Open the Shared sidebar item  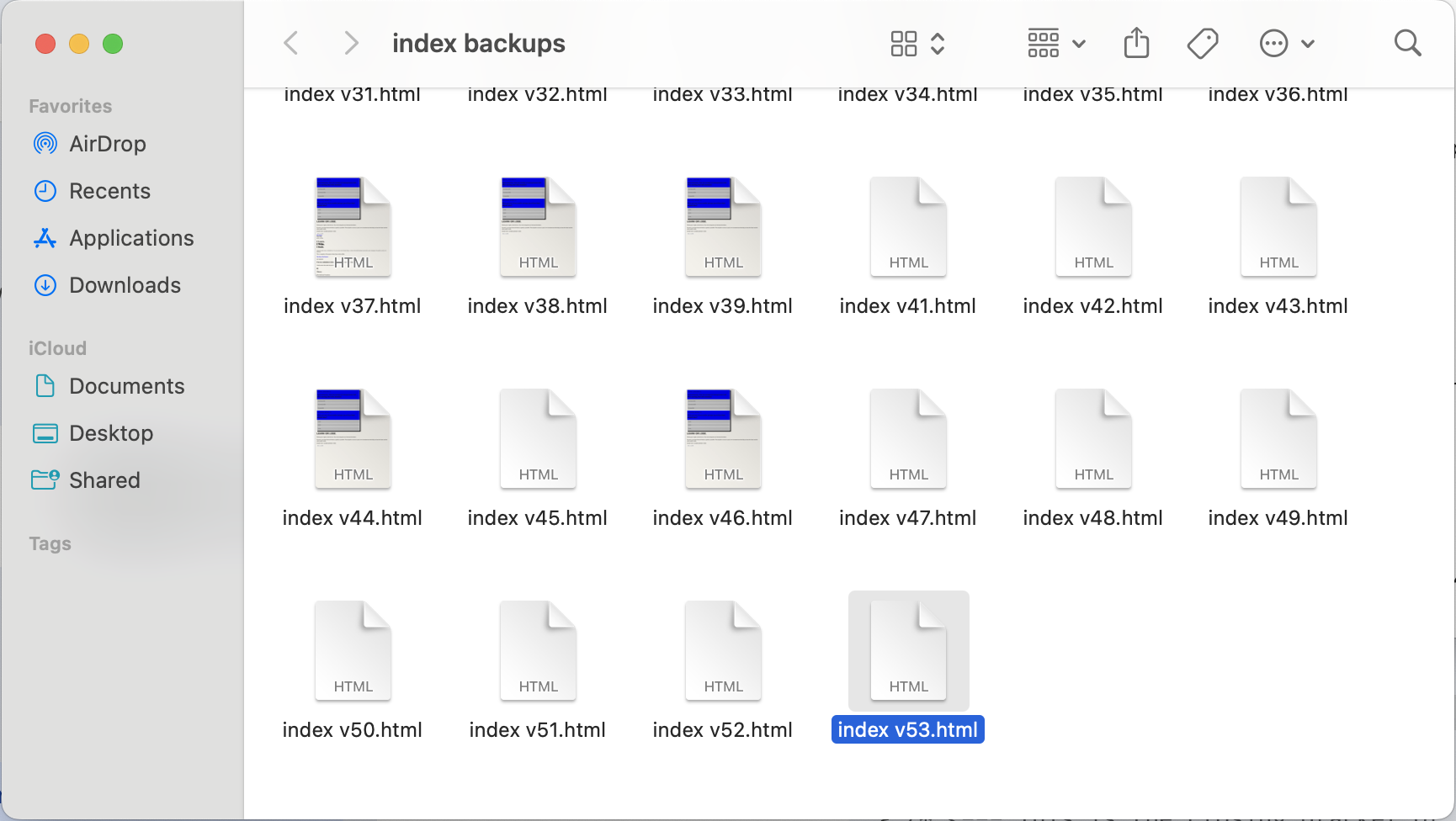click(x=104, y=480)
